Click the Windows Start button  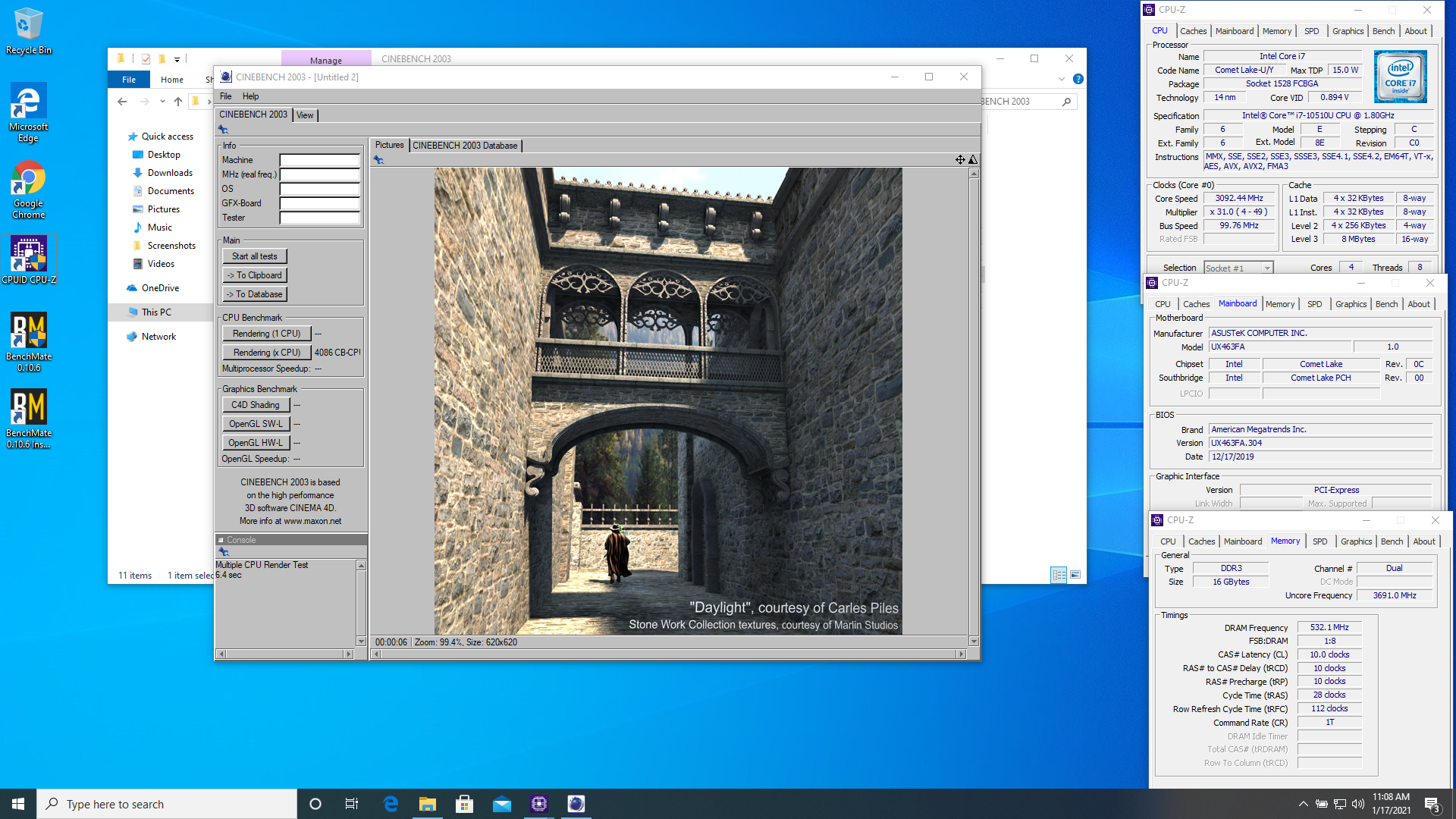click(x=18, y=804)
